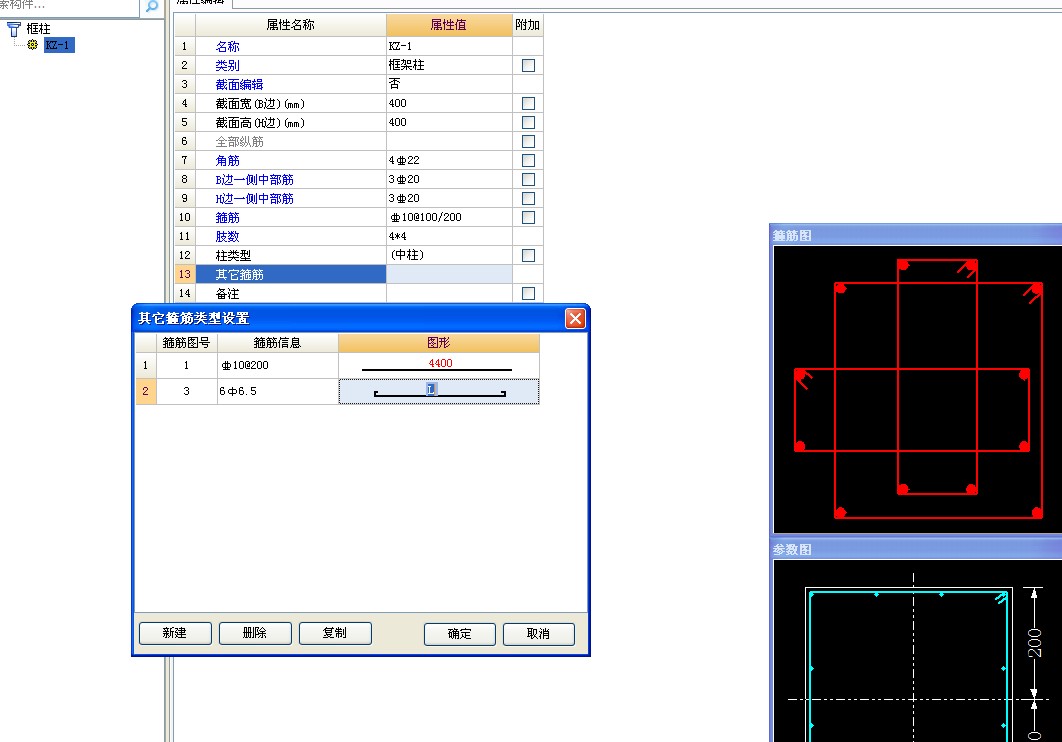
Task: Click the 属性名称 column header
Action: 291,25
